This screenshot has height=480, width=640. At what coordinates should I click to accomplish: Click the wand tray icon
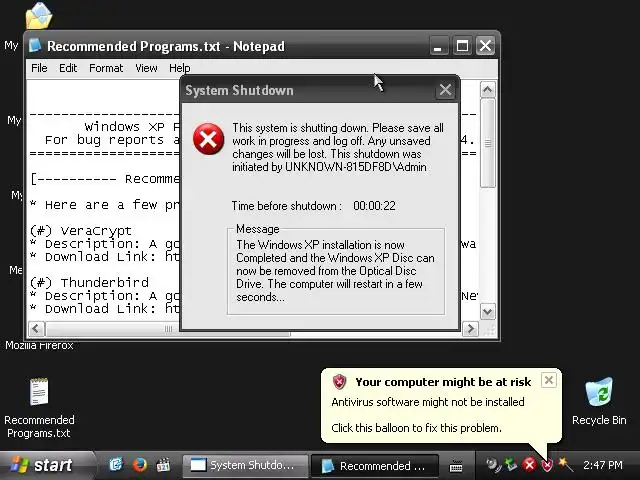point(565,464)
